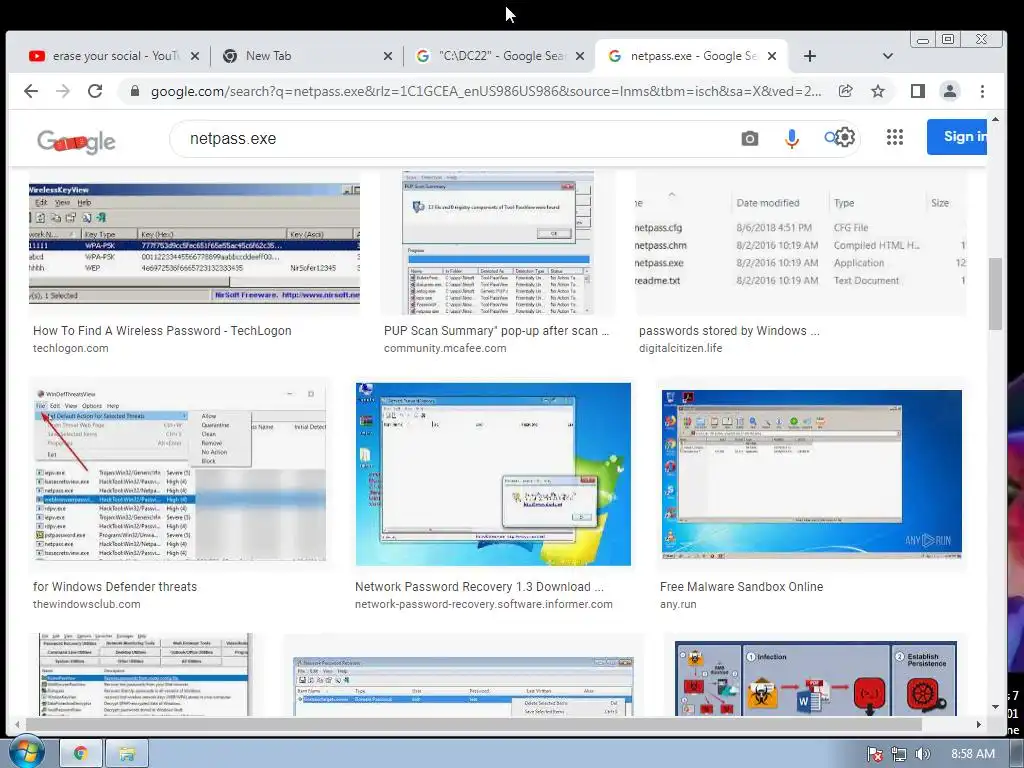Open a new browser tab
1024x768 pixels.
click(x=810, y=56)
